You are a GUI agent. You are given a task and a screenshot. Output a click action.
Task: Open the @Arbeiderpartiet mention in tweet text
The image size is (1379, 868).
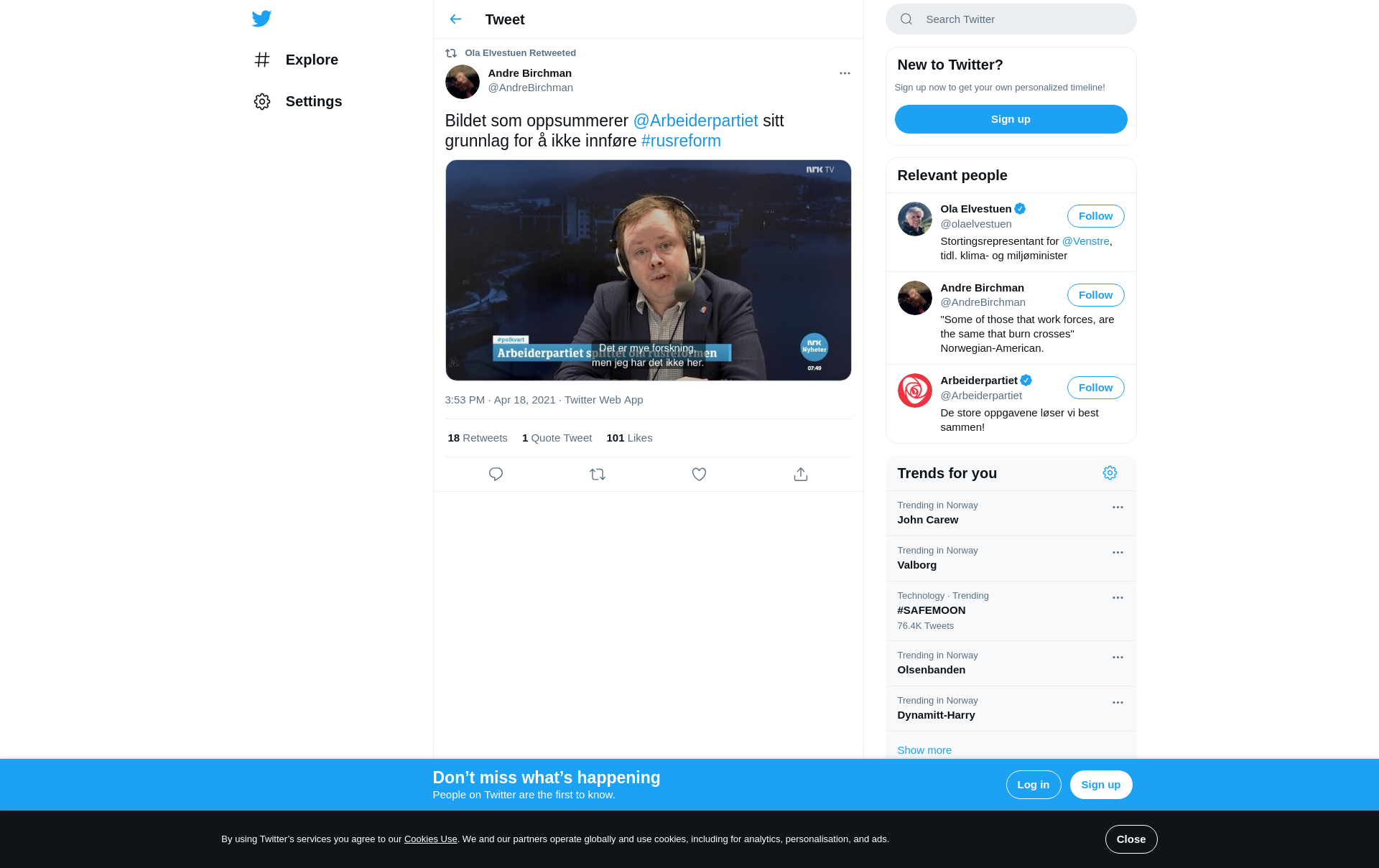[695, 121]
